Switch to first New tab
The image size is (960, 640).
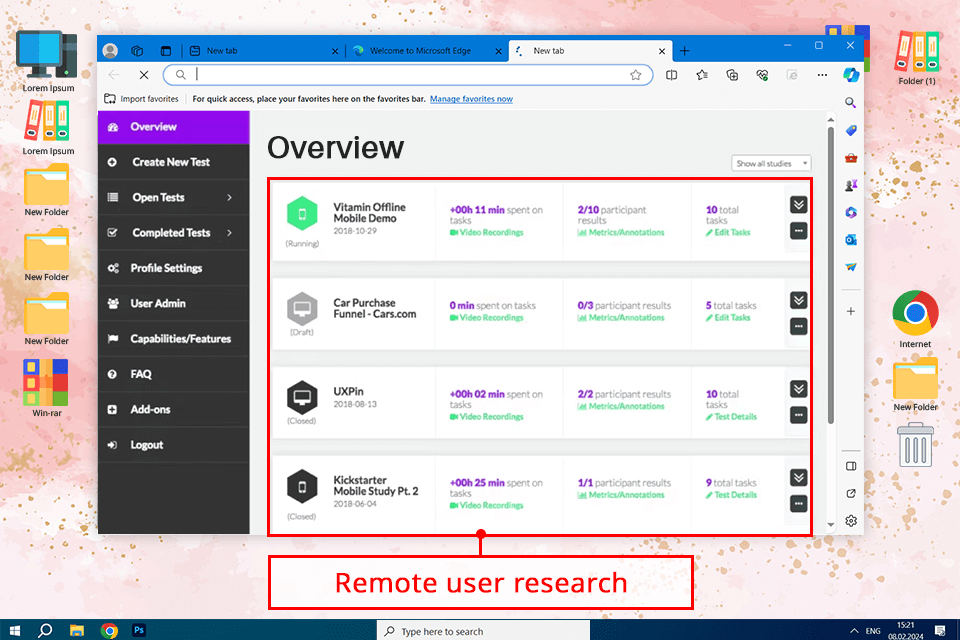(264, 51)
